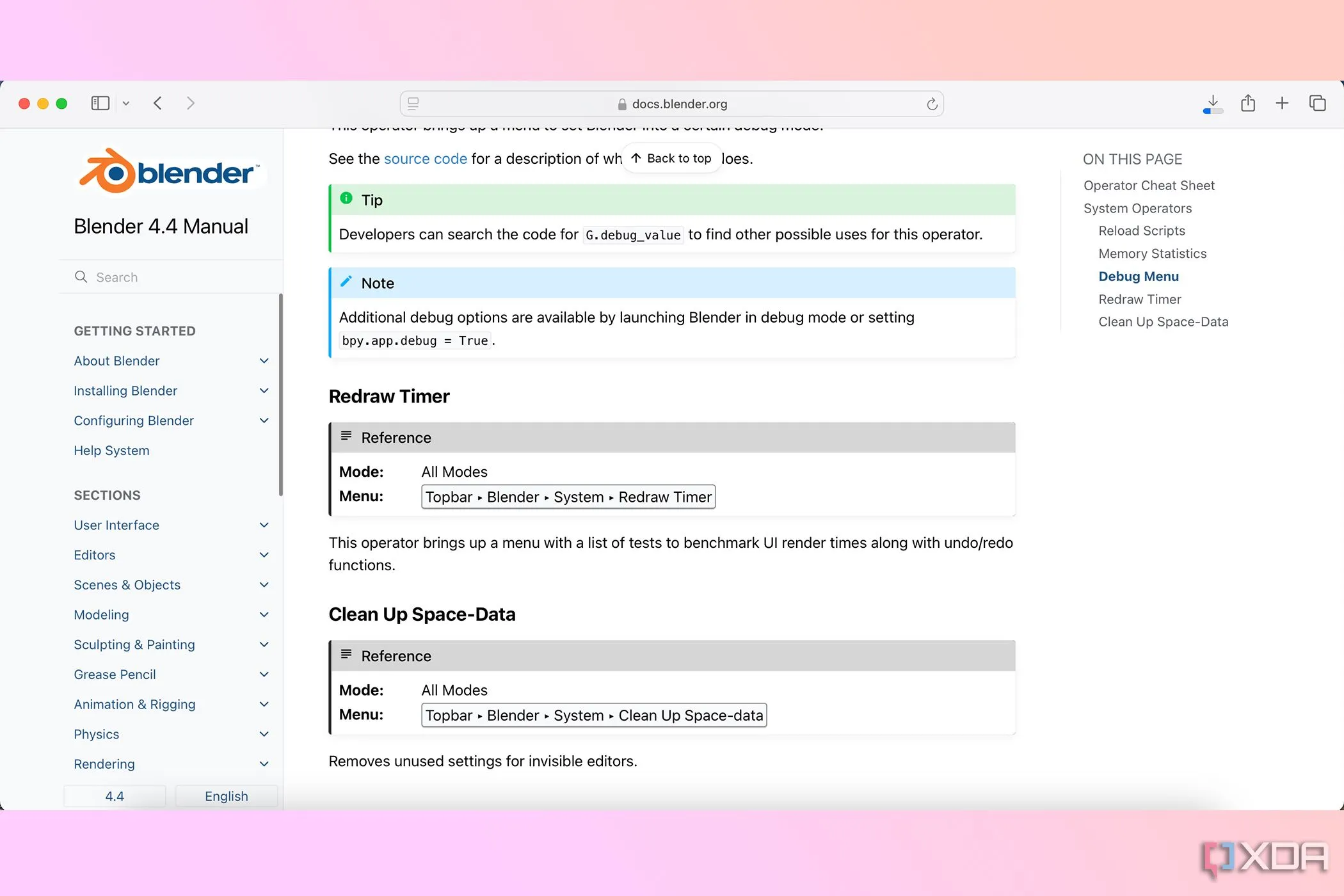The image size is (1344, 896).
Task: Expand the Modeling chevron
Action: [x=264, y=615]
